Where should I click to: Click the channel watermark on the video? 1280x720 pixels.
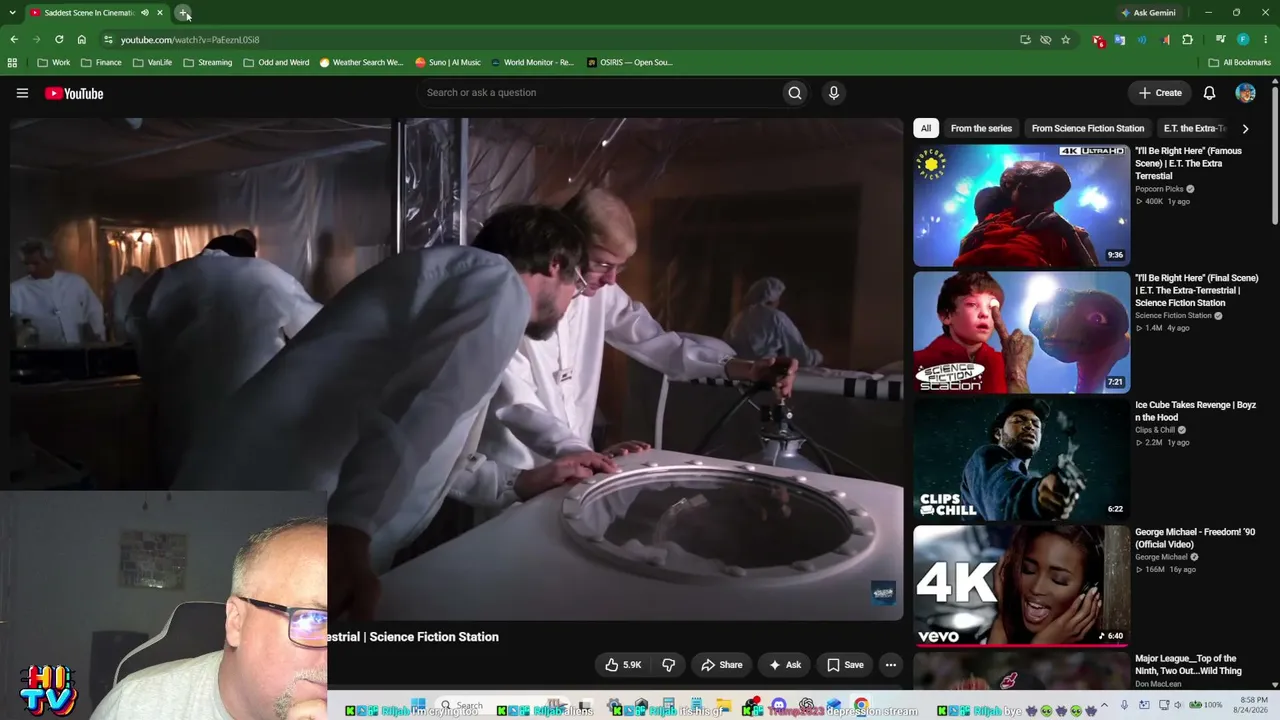(x=883, y=593)
